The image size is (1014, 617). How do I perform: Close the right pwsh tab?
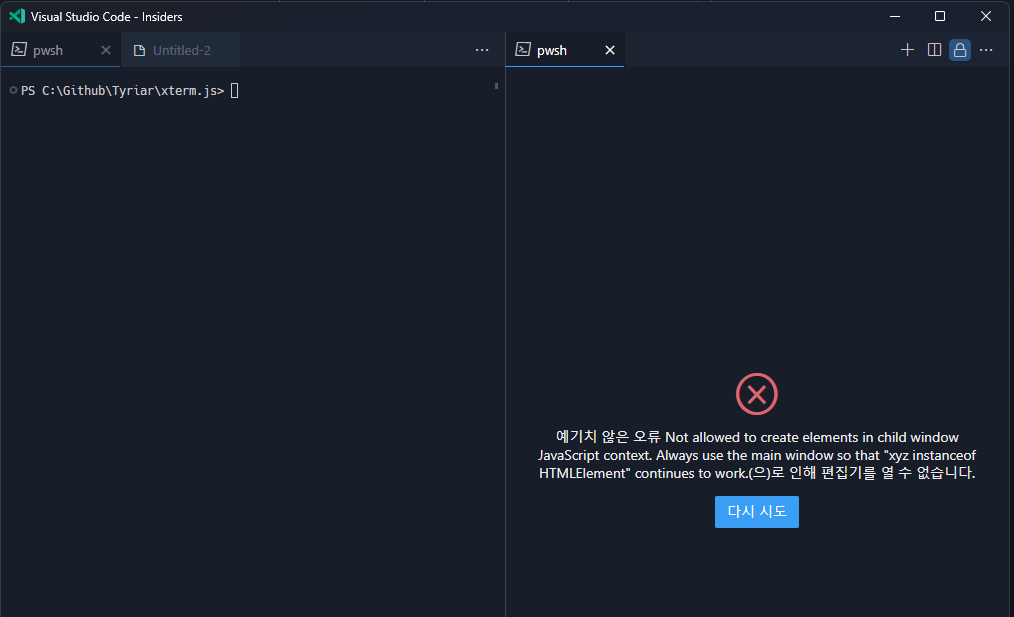click(610, 48)
